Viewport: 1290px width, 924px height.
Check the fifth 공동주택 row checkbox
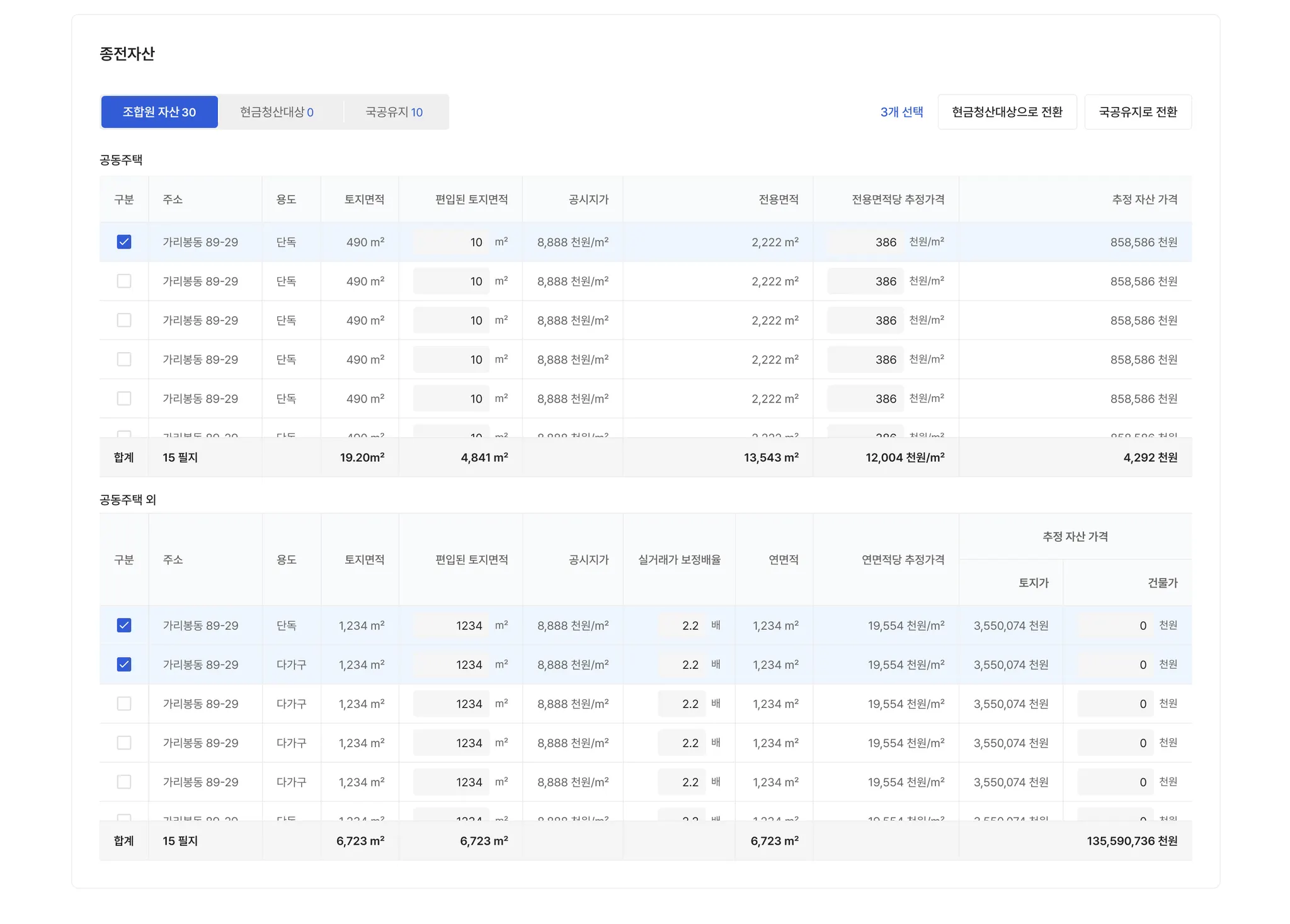[x=124, y=398]
